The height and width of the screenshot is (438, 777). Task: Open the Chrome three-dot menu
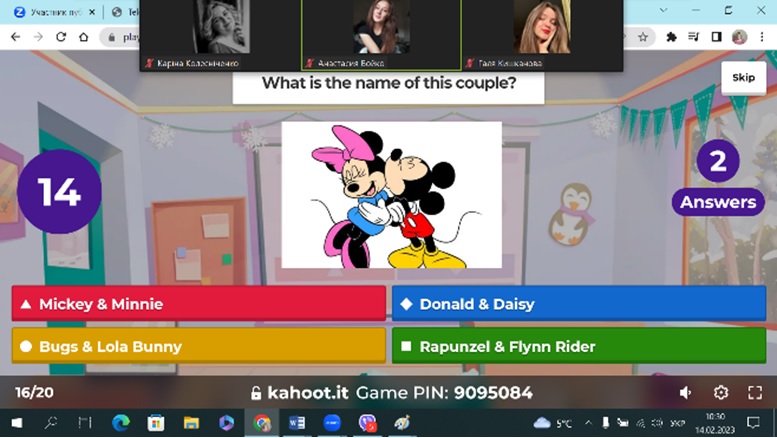click(x=762, y=37)
